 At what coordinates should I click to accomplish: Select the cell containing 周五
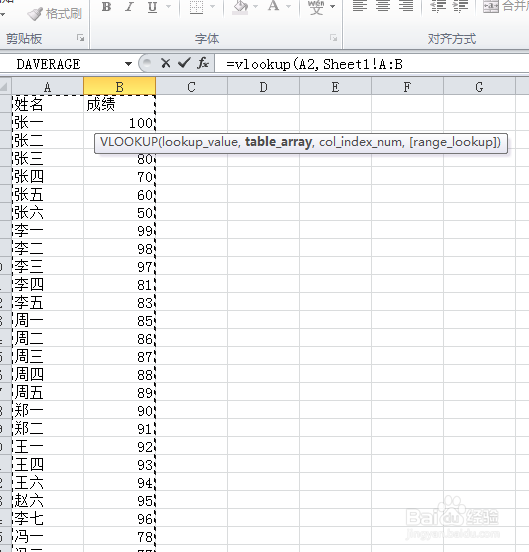tap(48, 392)
